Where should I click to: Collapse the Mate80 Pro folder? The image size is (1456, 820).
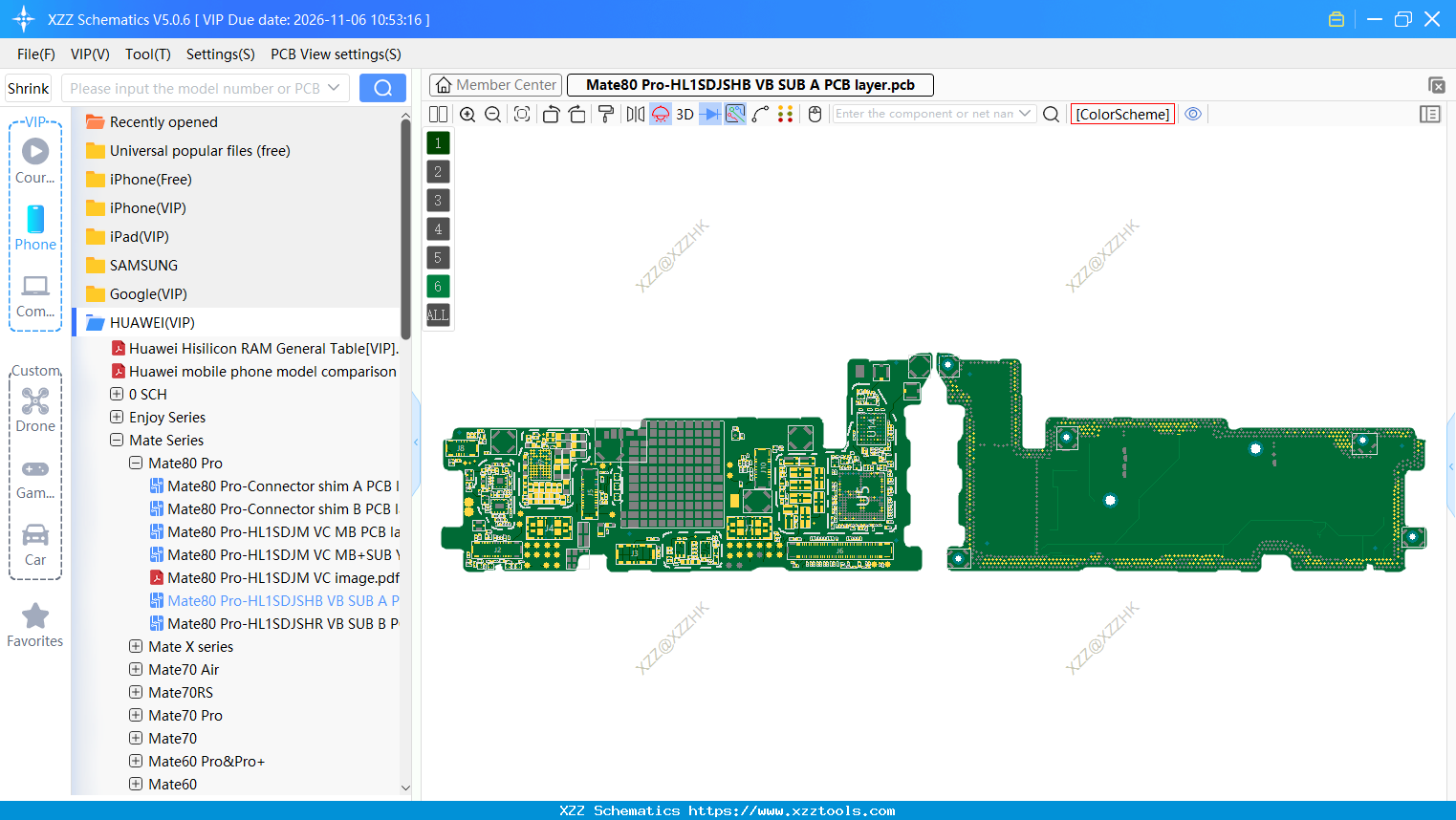coord(135,463)
